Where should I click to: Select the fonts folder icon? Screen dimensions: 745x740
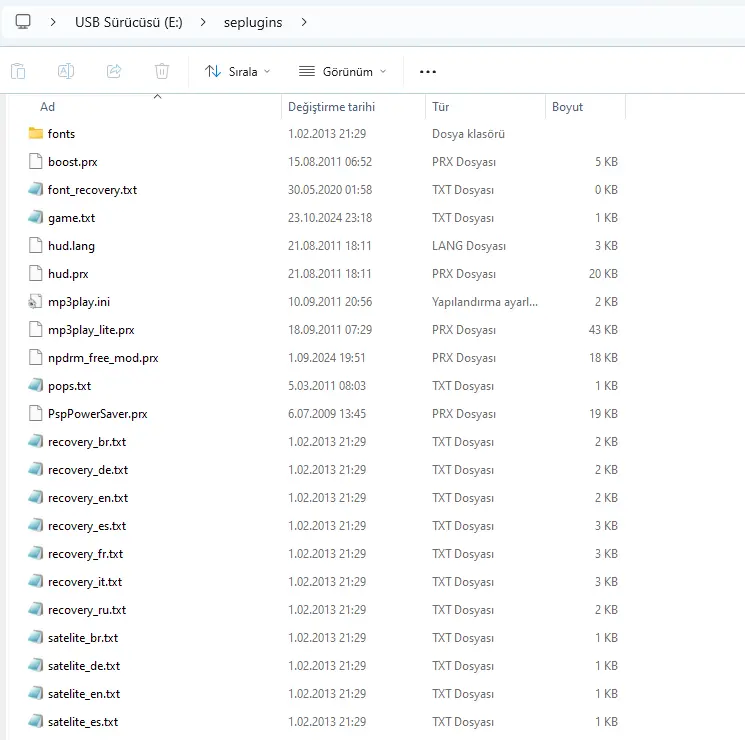(36, 134)
